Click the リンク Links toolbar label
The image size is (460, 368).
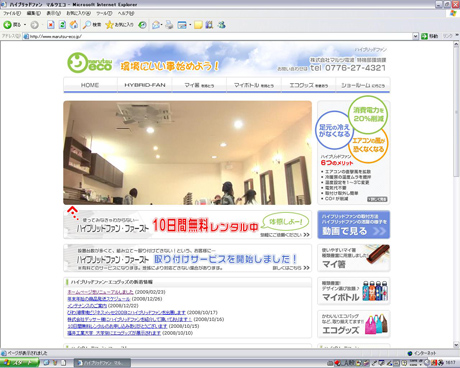(x=448, y=36)
